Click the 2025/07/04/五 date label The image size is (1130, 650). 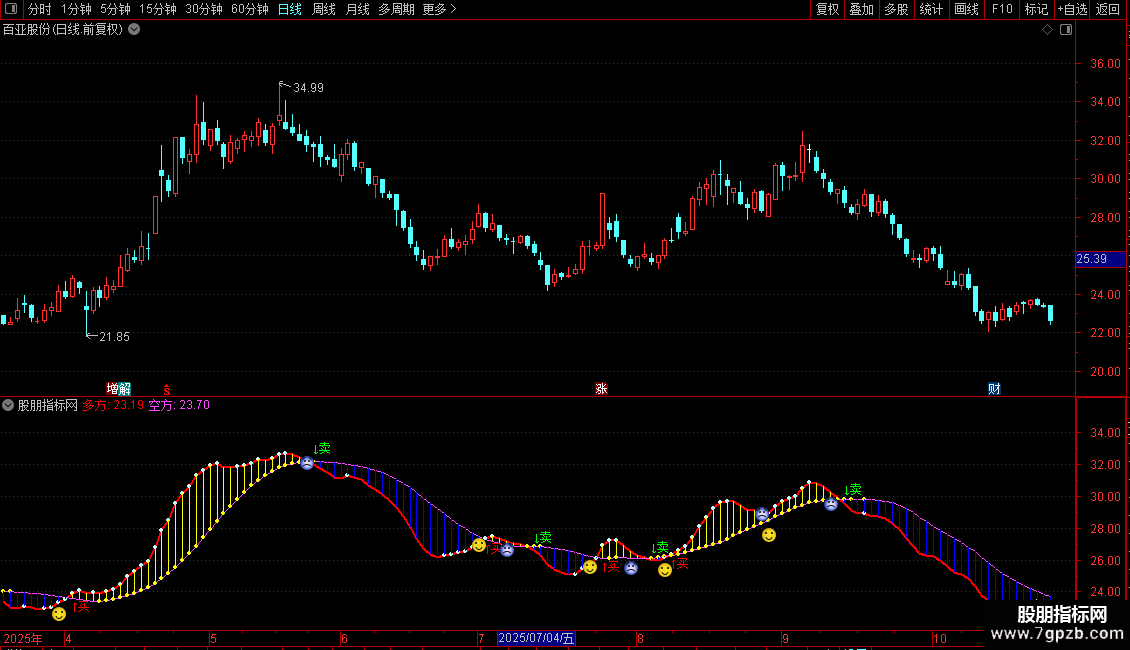536,638
